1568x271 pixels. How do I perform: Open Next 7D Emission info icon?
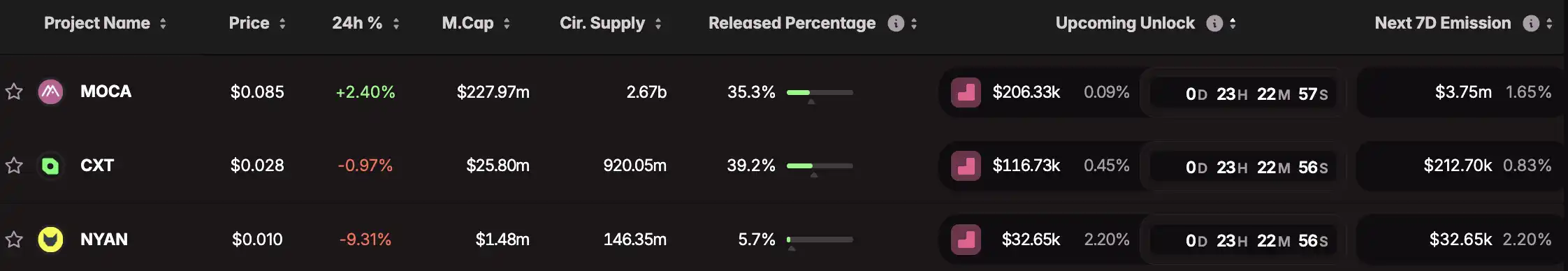1531,23
